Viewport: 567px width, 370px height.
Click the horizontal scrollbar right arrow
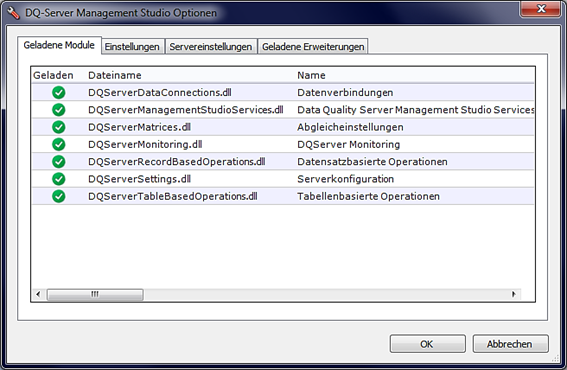[513, 294]
